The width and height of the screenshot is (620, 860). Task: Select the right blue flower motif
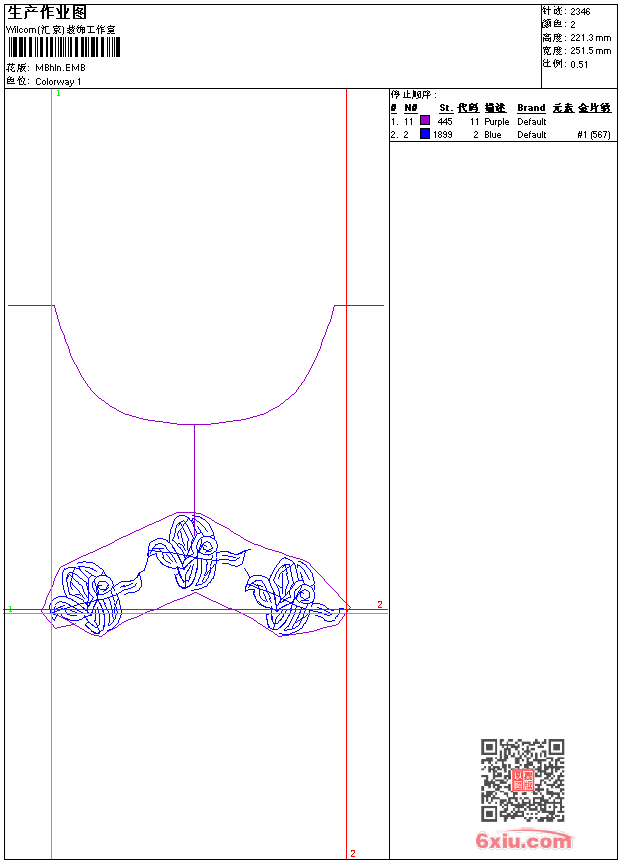click(295, 593)
